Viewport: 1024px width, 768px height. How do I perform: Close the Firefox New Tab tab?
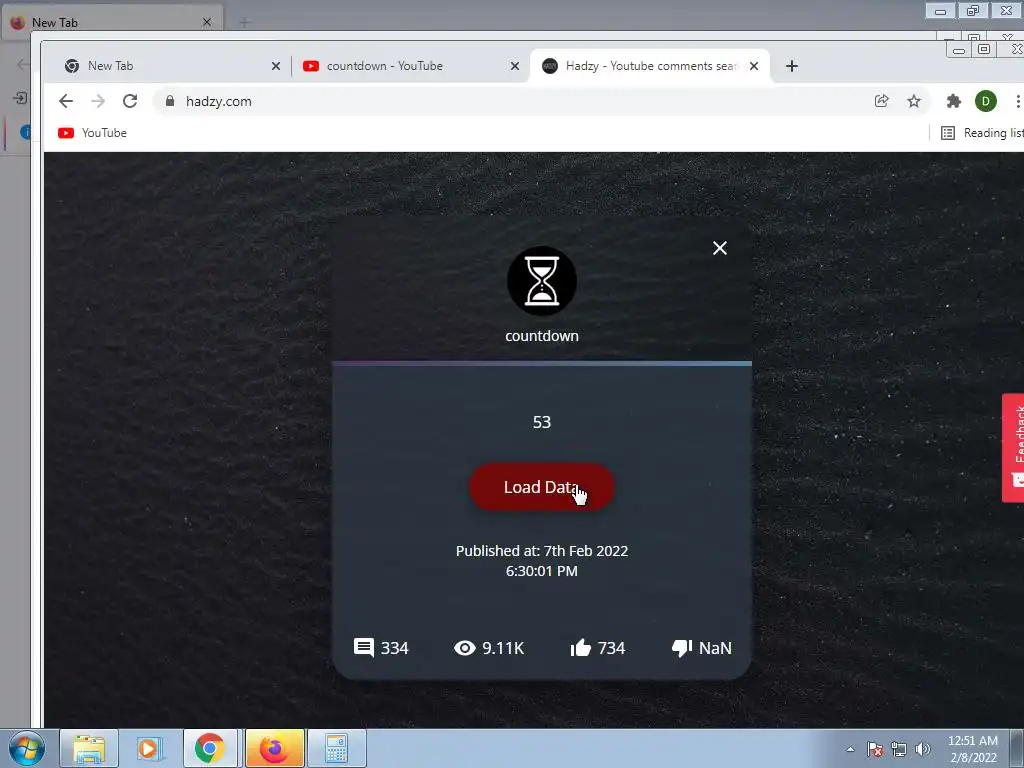pos(207,22)
